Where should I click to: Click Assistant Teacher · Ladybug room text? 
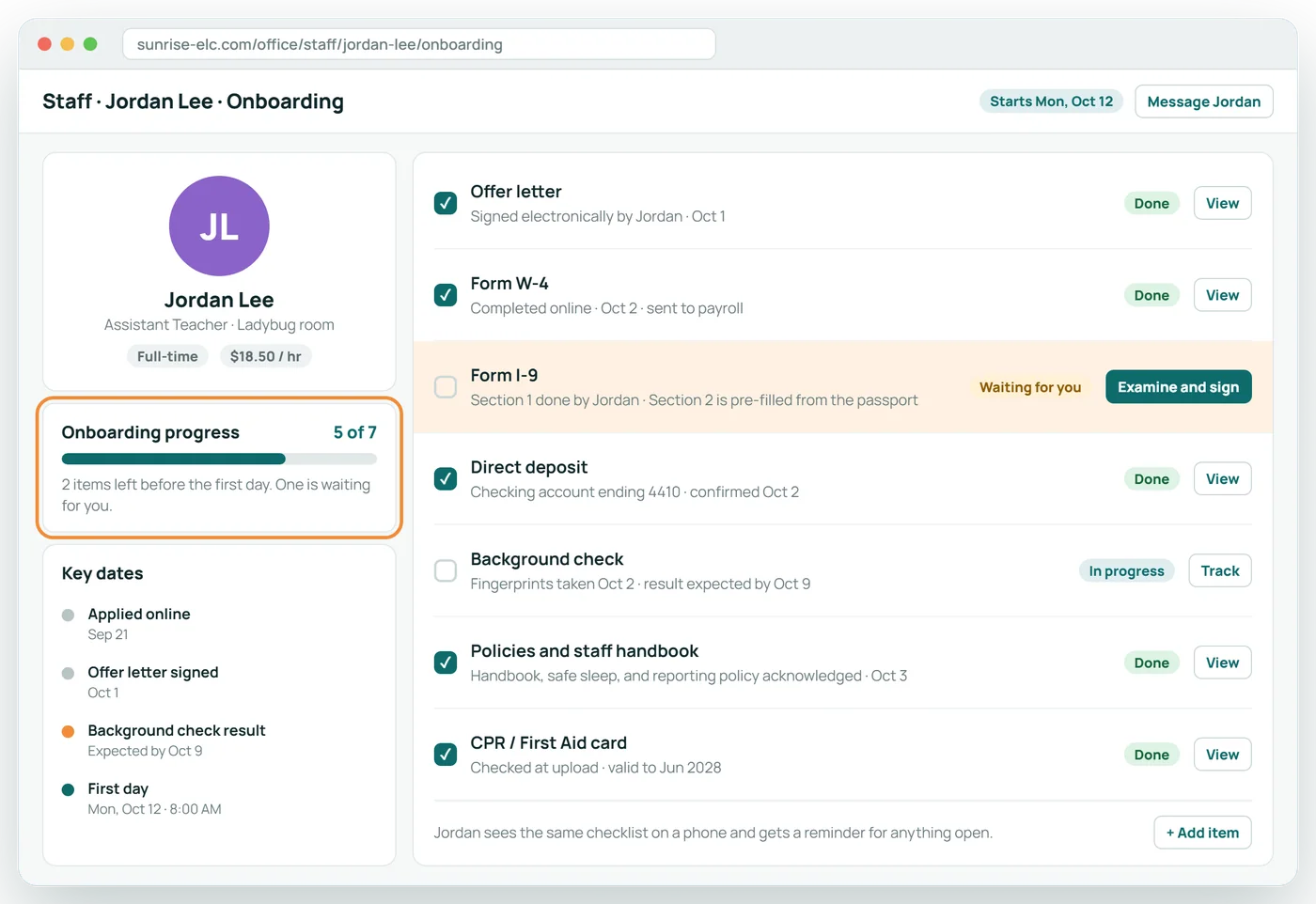coord(219,325)
